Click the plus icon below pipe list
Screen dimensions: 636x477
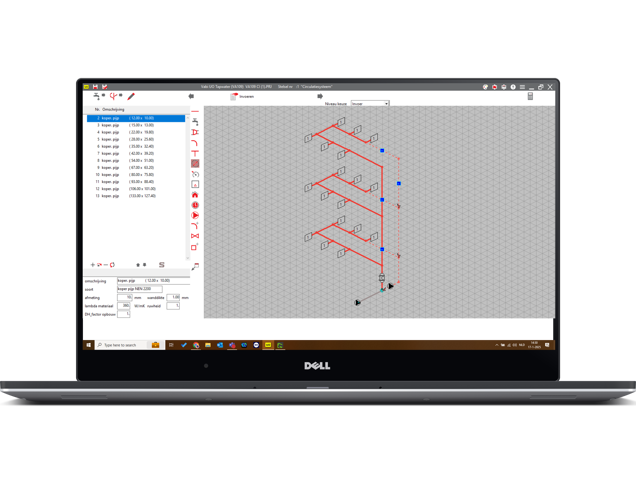(93, 265)
